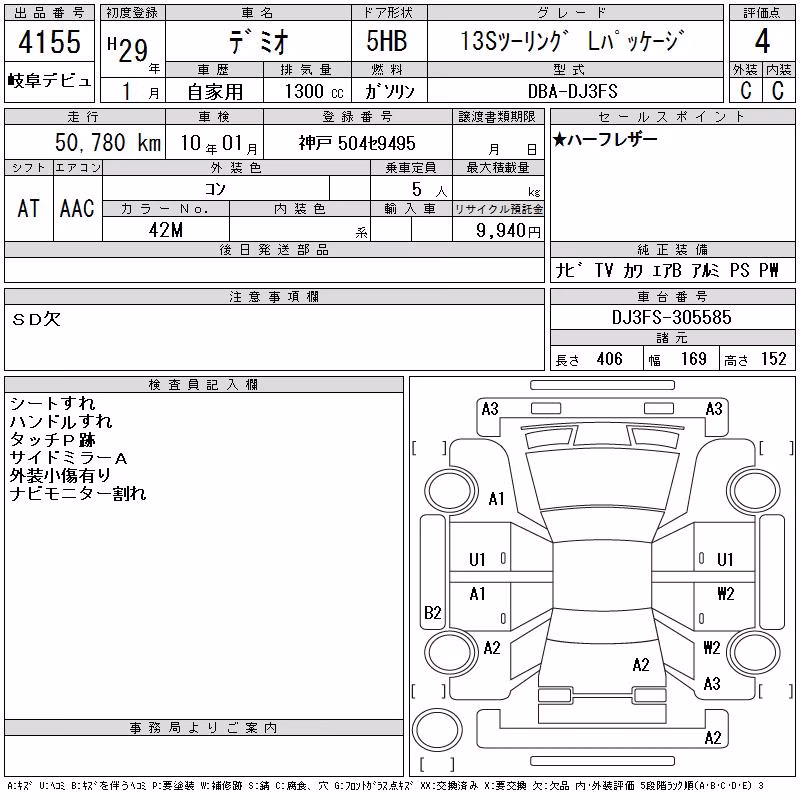800x800 pixels.
Task: Click the 注意事項欄 header
Action: pyautogui.click(x=274, y=296)
